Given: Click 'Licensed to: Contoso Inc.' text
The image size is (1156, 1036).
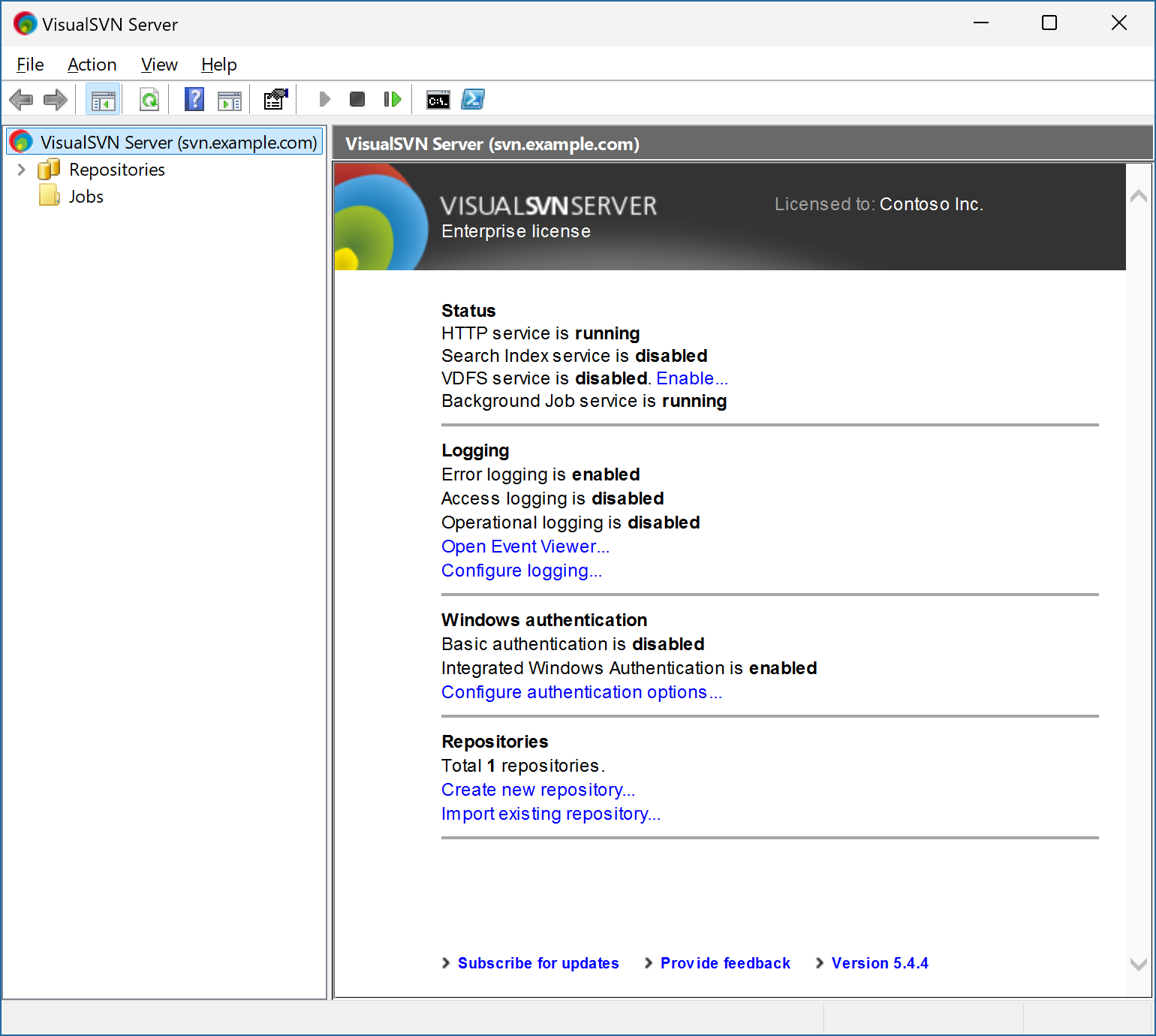Looking at the screenshot, I should pos(879,204).
